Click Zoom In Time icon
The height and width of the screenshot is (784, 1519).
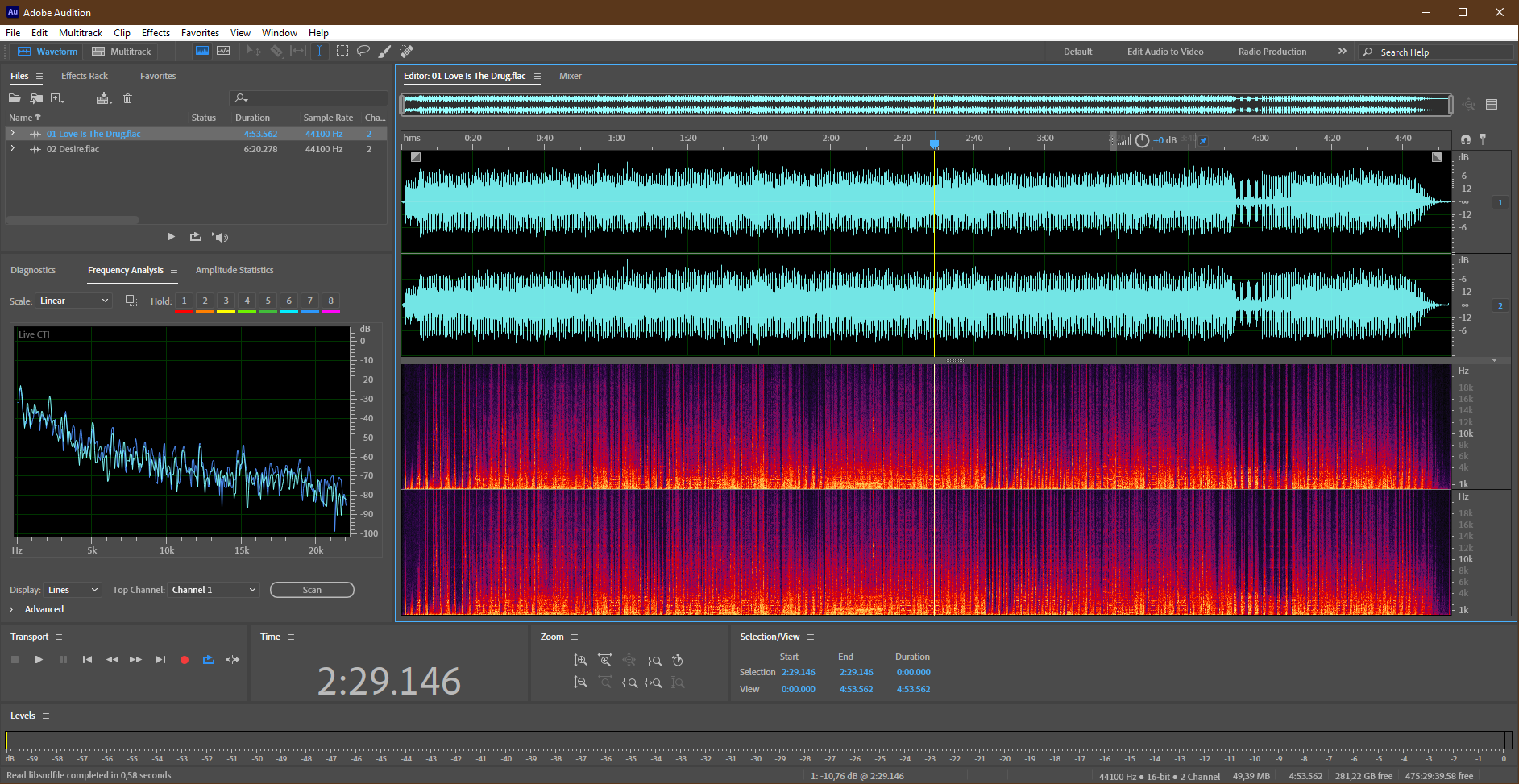(604, 660)
